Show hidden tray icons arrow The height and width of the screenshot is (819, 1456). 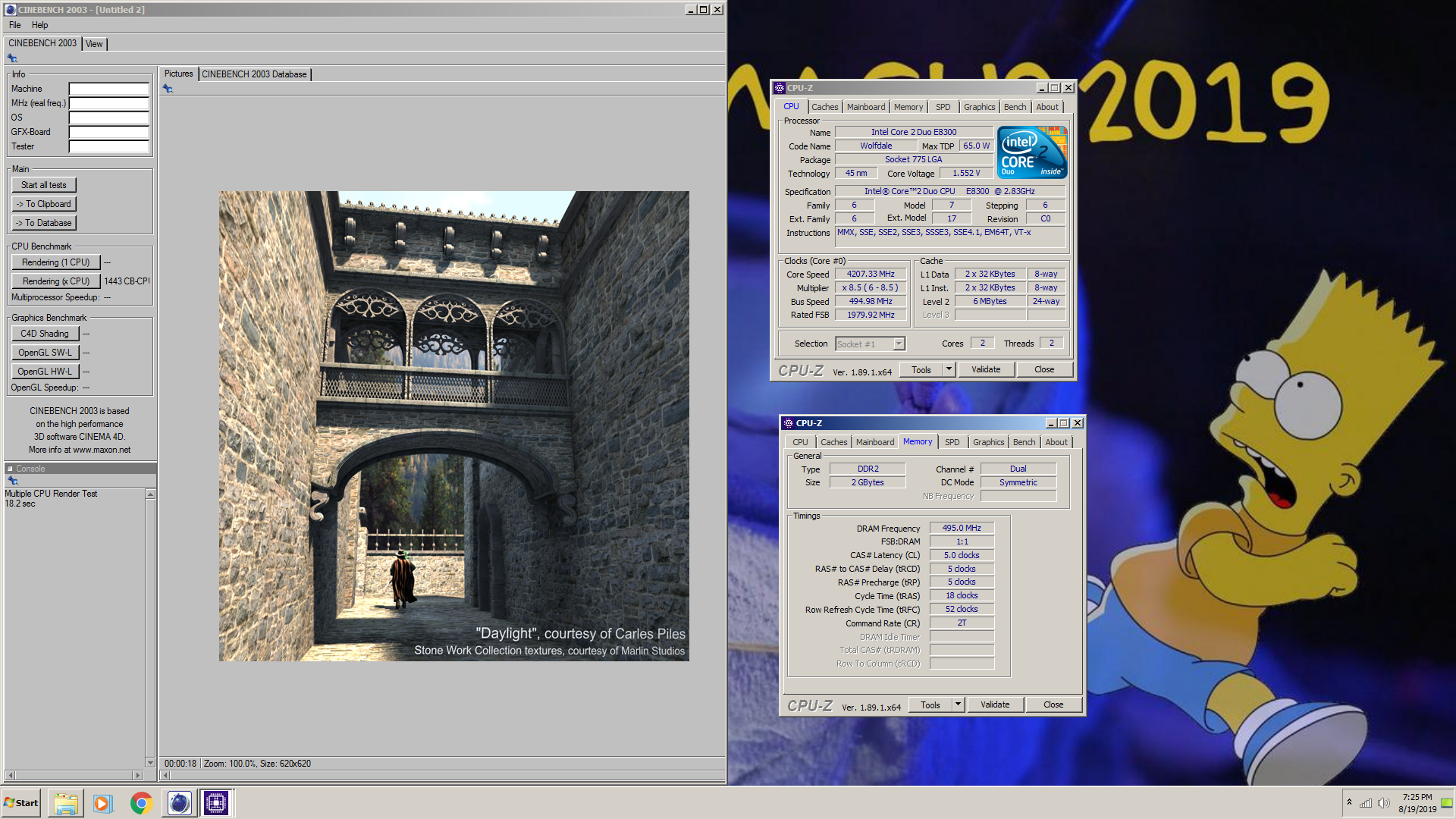click(1349, 802)
